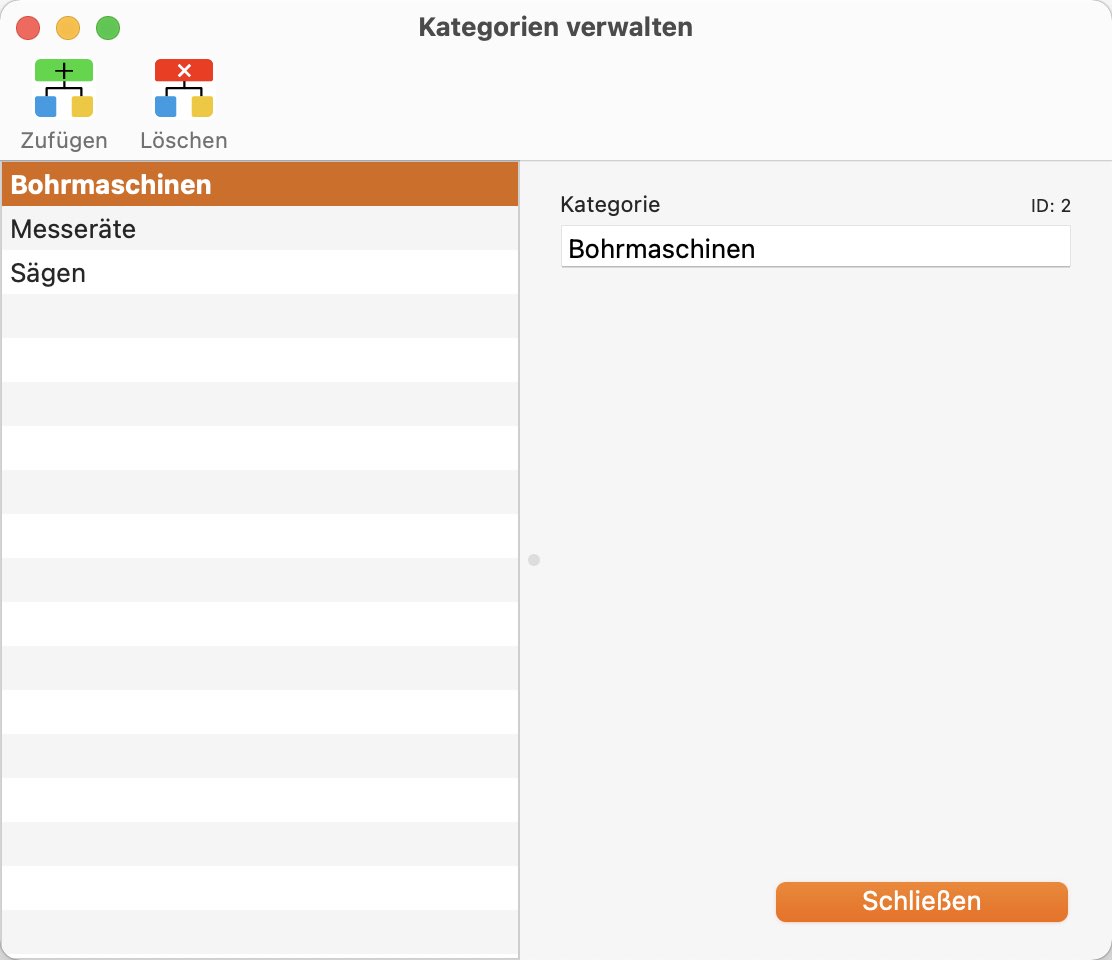Zoom window using the green button
1112x960 pixels.
(x=108, y=28)
